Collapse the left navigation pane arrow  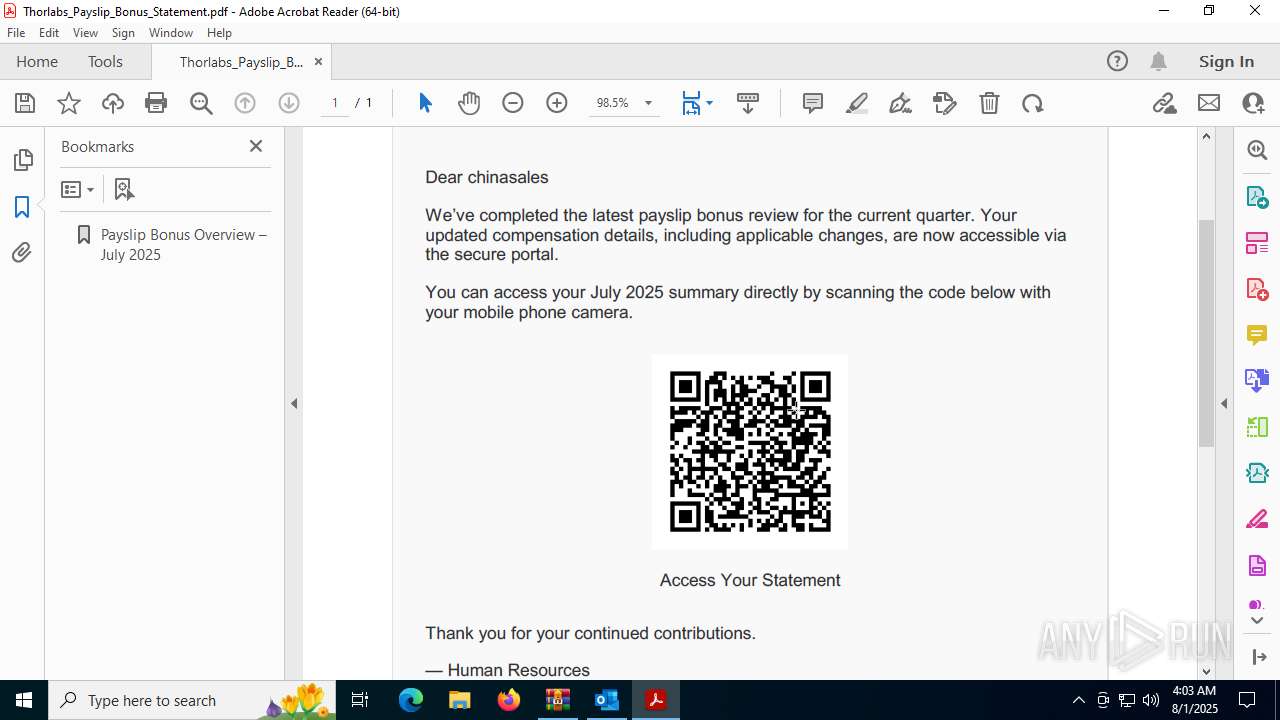click(294, 403)
